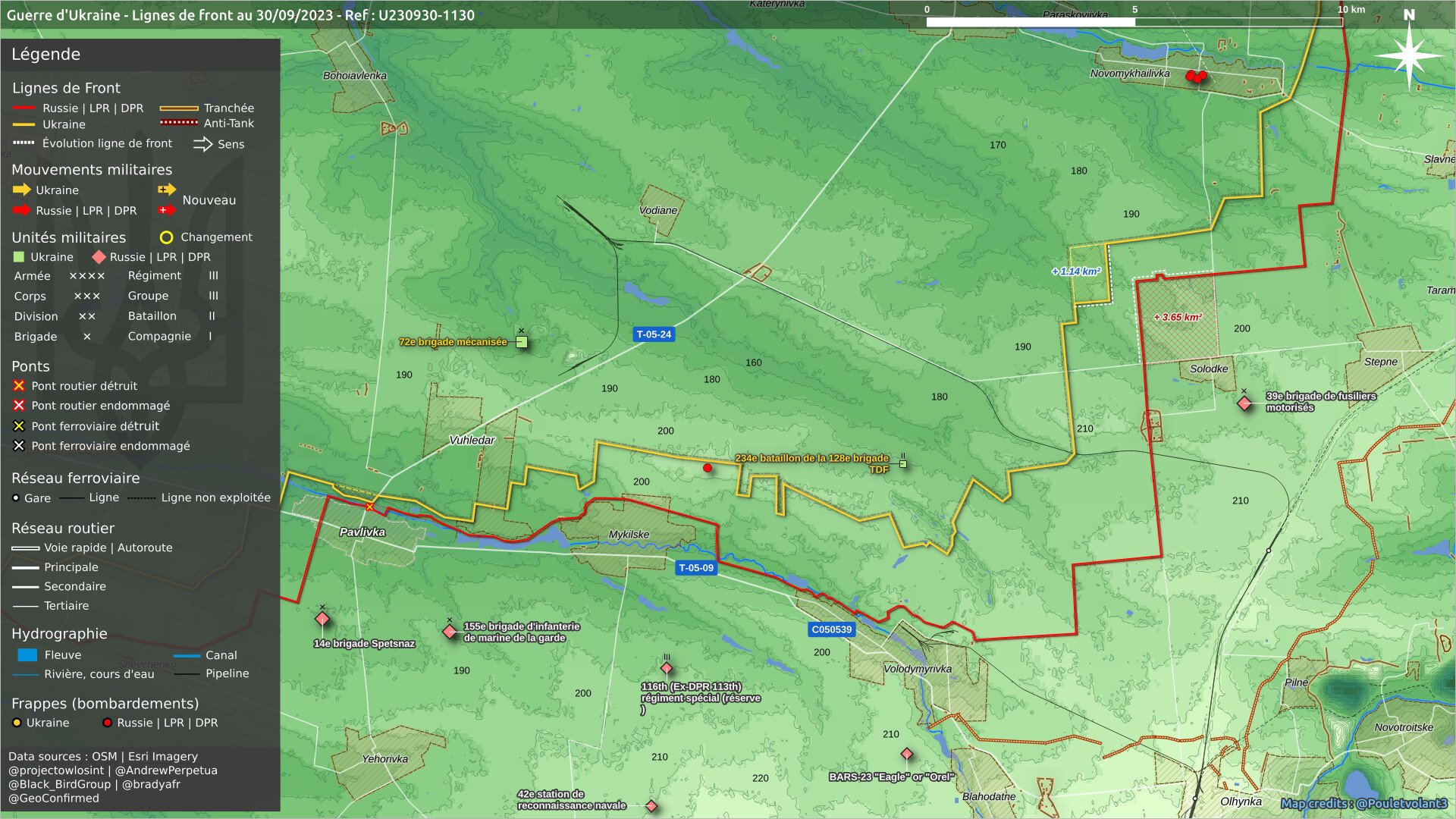Click the 10 km scale bar
The image size is (1456, 819).
pyautogui.click(x=1134, y=22)
